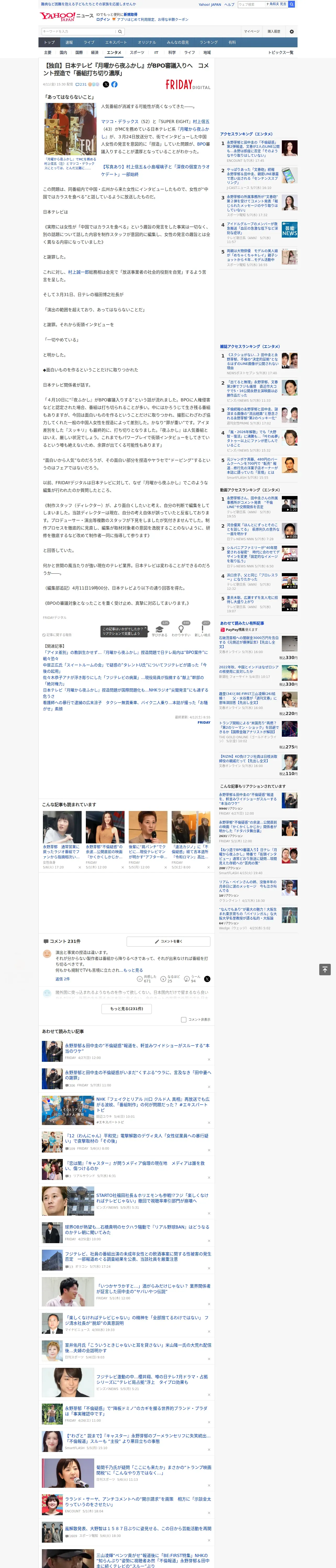Click the ヘルプ link in top bar

(x=229, y=4)
